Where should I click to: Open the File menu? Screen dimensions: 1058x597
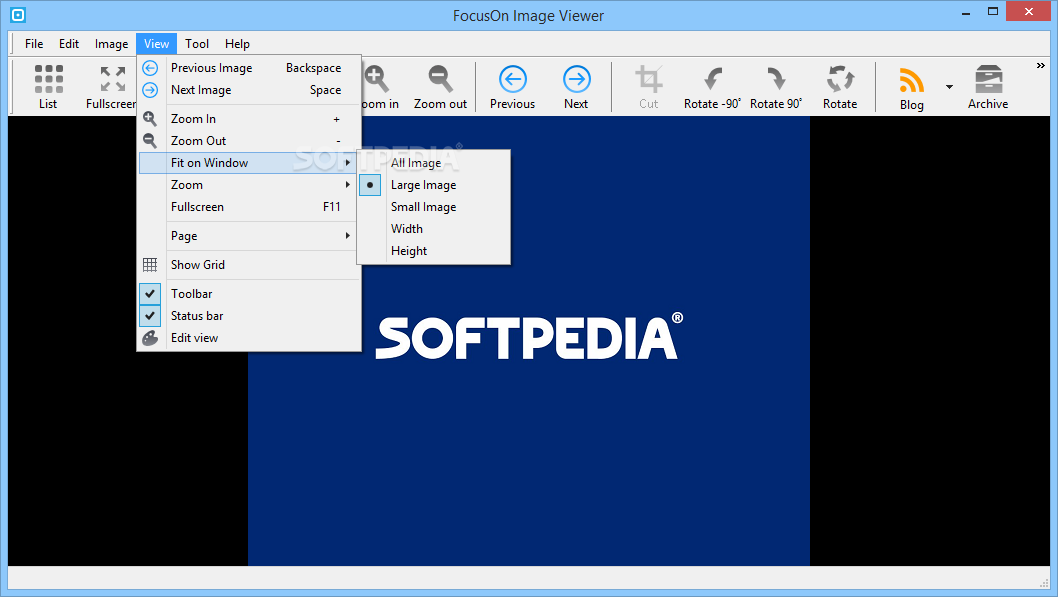(34, 43)
